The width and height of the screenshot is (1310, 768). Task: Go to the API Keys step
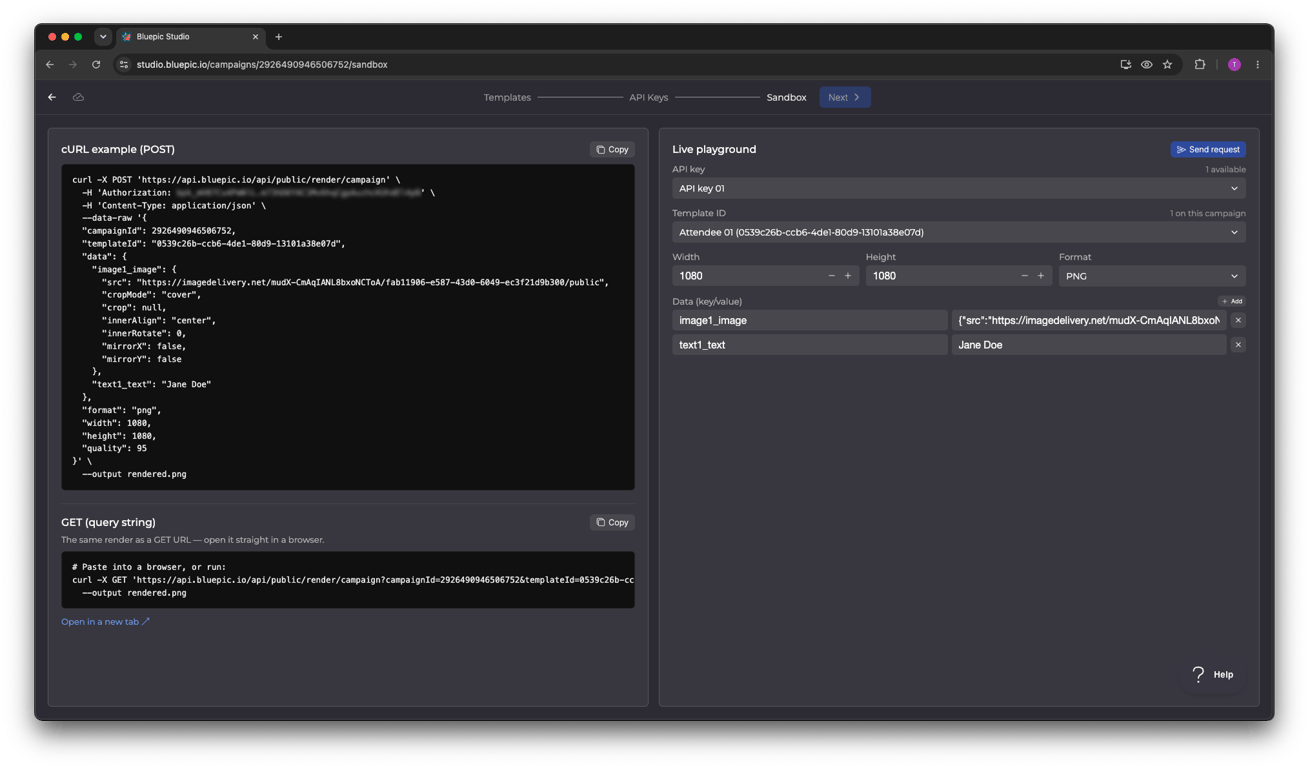click(x=648, y=98)
